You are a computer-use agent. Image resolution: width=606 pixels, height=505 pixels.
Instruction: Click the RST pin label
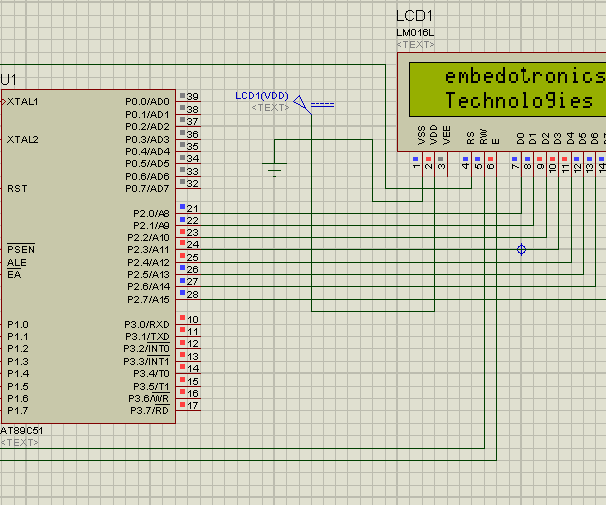click(17, 189)
